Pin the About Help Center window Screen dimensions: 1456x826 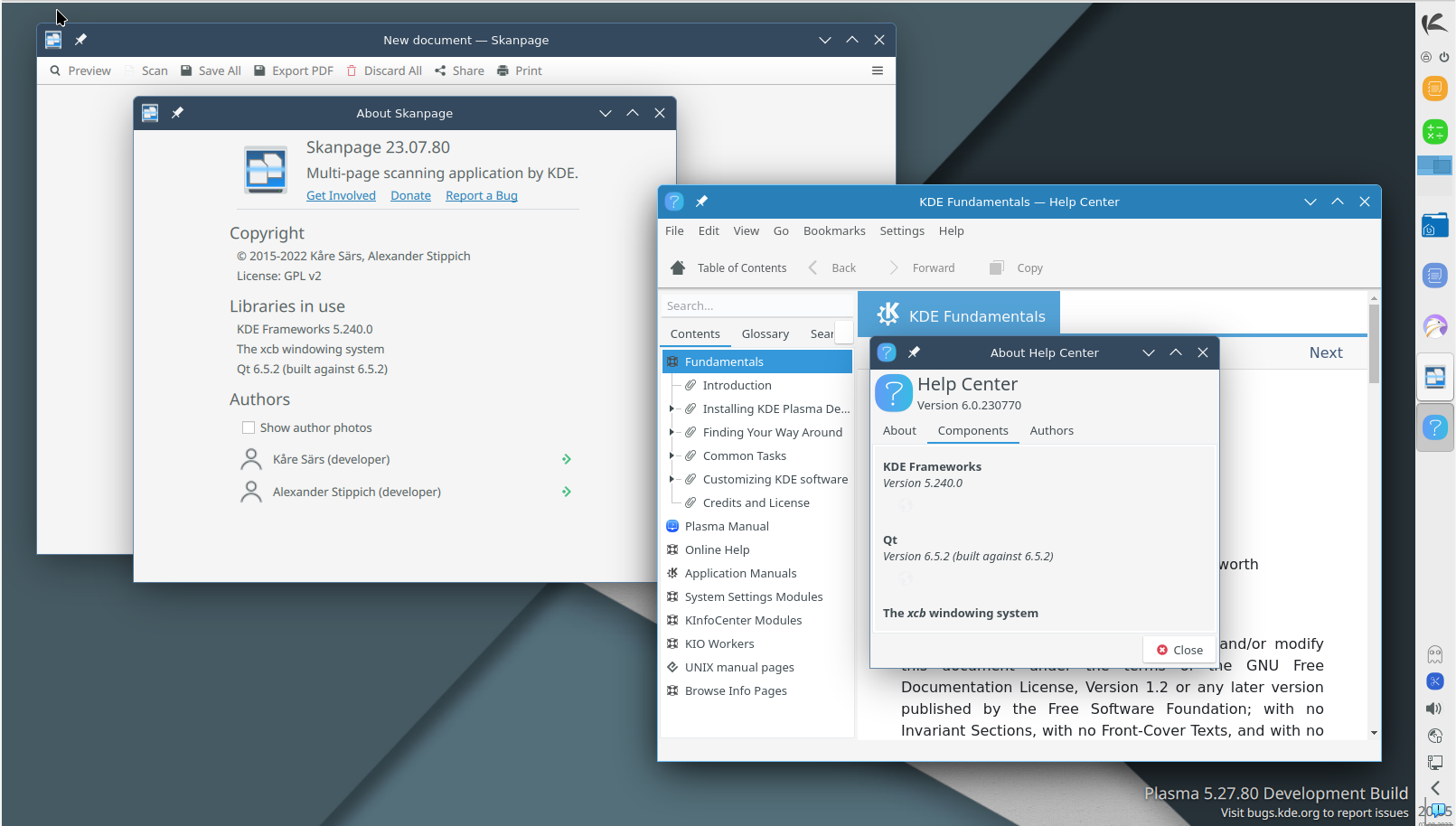click(x=914, y=352)
